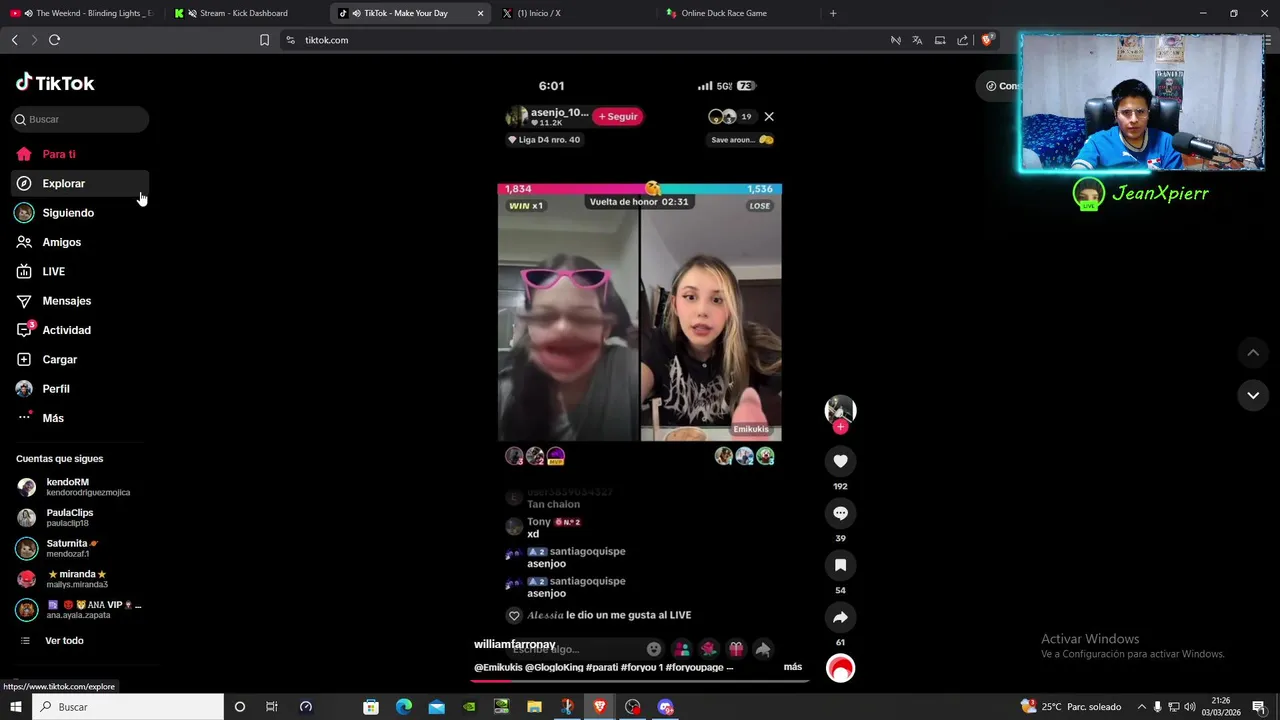This screenshot has width=1280, height=720.
Task: Save video with bookmark icon
Action: 840,565
